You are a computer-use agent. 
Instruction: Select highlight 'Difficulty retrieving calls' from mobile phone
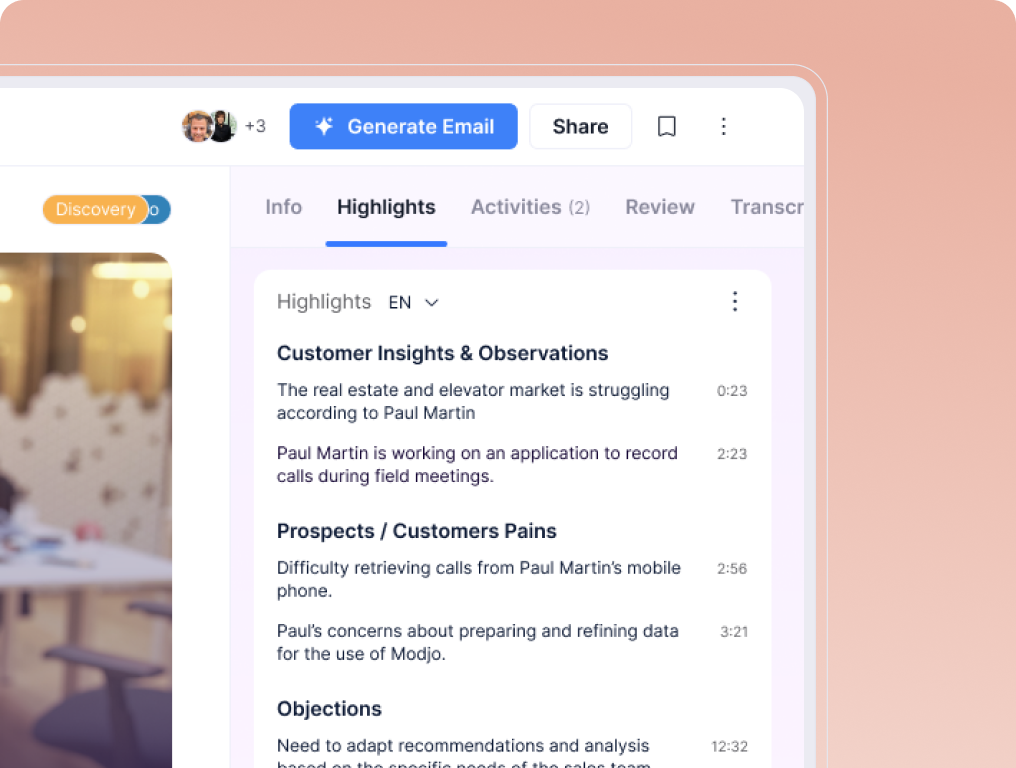pos(478,579)
